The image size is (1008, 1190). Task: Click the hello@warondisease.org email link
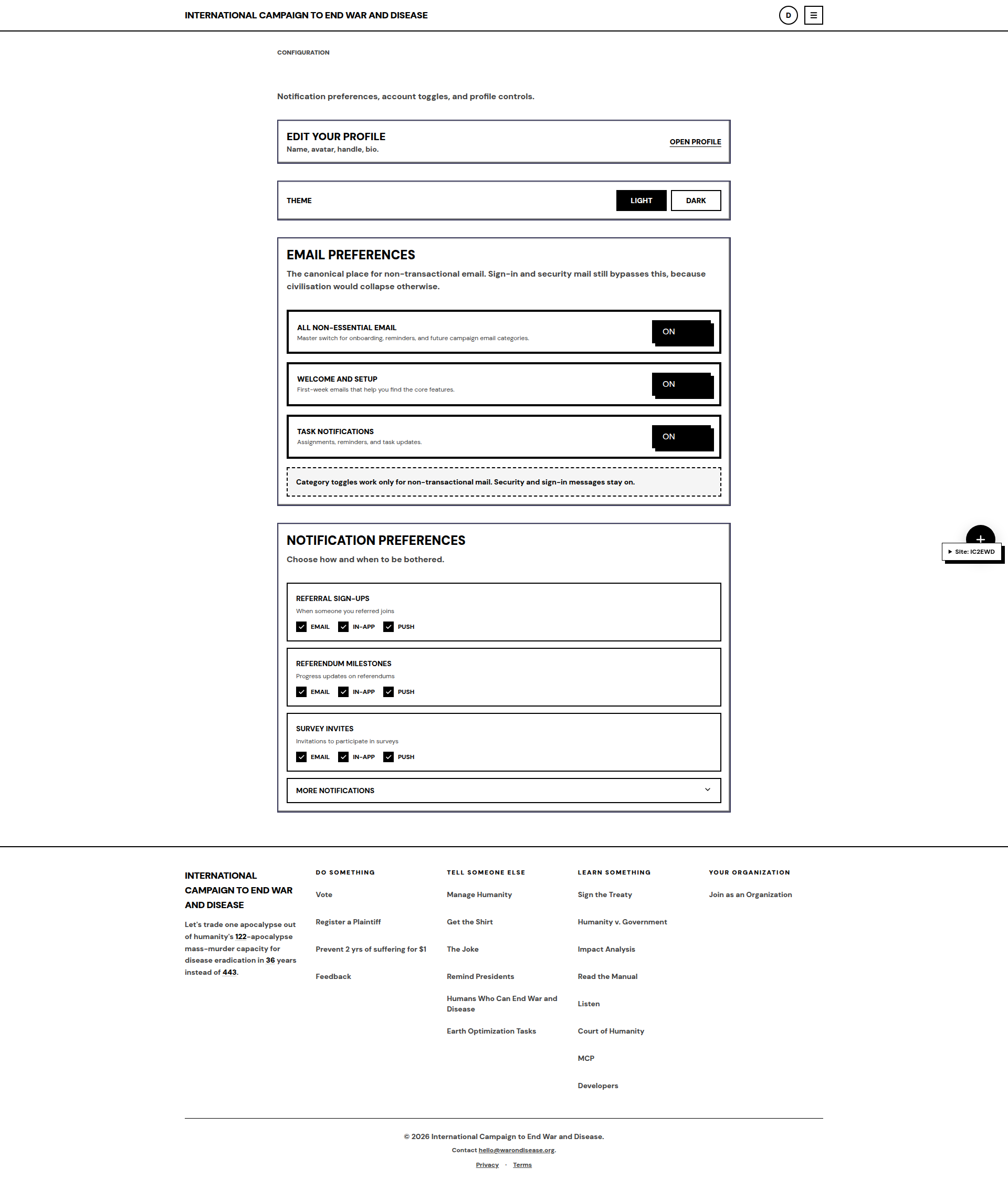(x=516, y=1151)
